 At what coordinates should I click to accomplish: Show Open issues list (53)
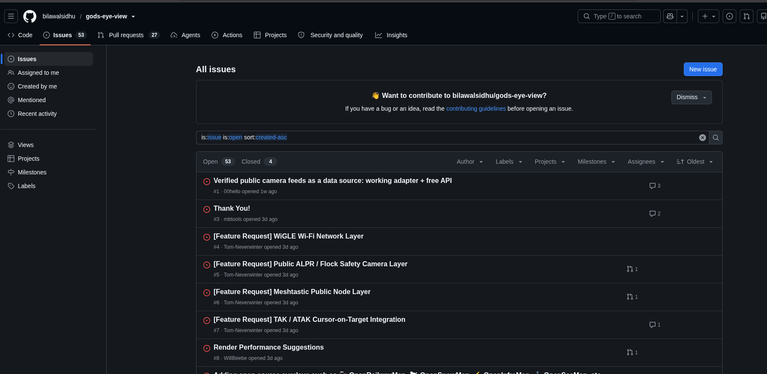219,161
